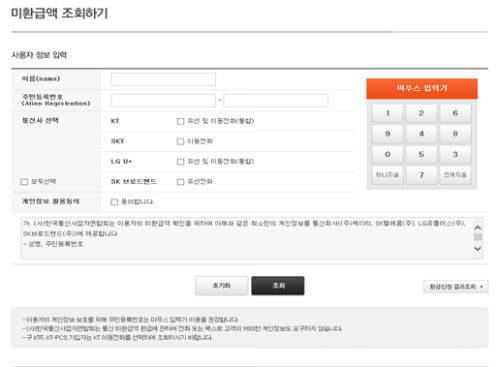This screenshot has width=500, height=367.
Task: Focus the first 주민등록번호 input box
Action: [163, 100]
